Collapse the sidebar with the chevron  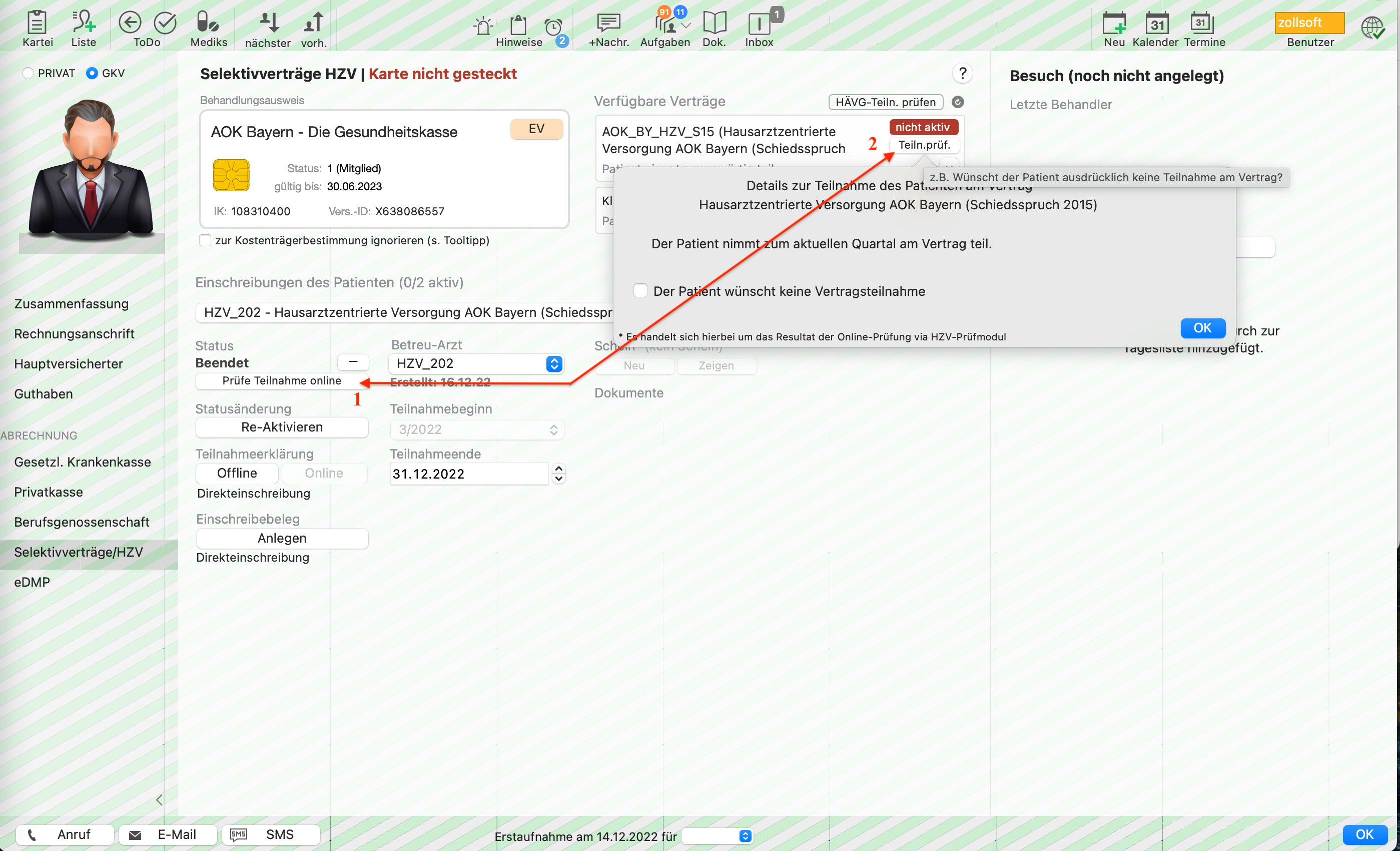(159, 800)
